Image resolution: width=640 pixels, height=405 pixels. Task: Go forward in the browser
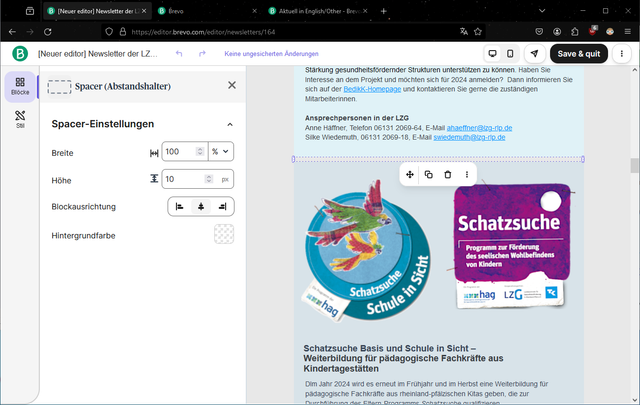point(30,32)
